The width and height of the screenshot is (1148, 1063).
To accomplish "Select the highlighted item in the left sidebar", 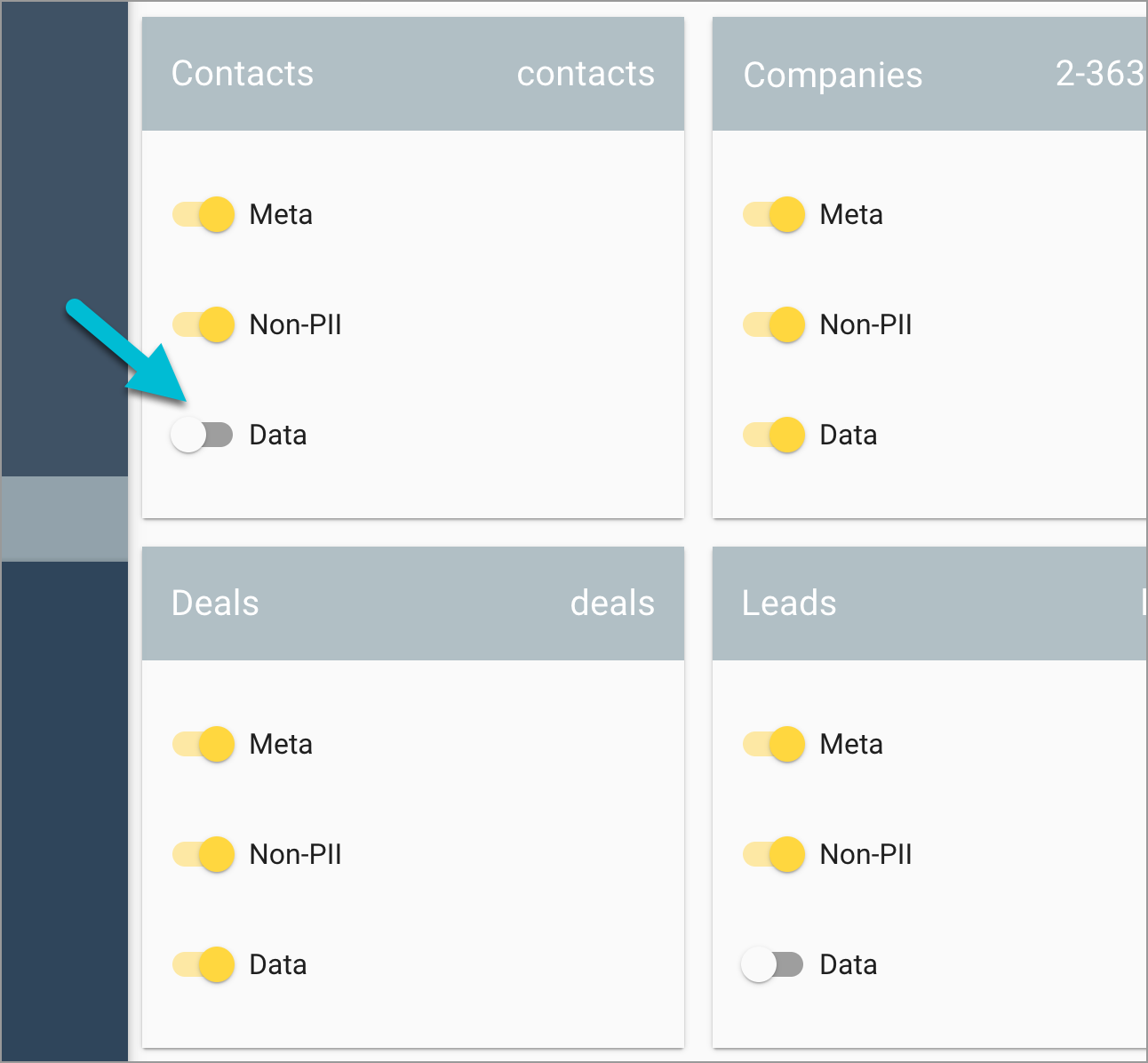I will [x=64, y=518].
